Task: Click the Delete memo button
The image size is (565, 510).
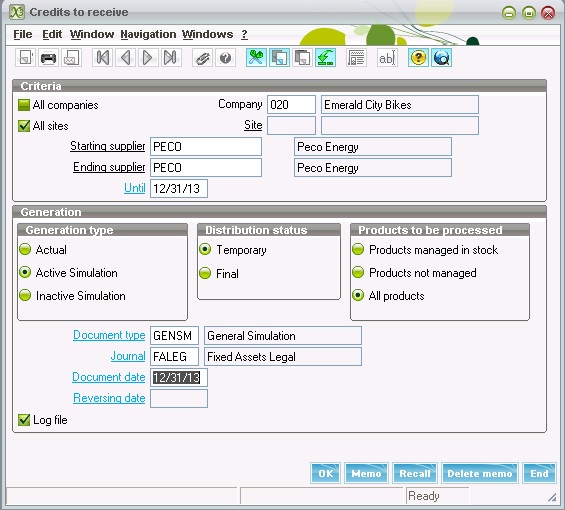Action: [x=480, y=473]
